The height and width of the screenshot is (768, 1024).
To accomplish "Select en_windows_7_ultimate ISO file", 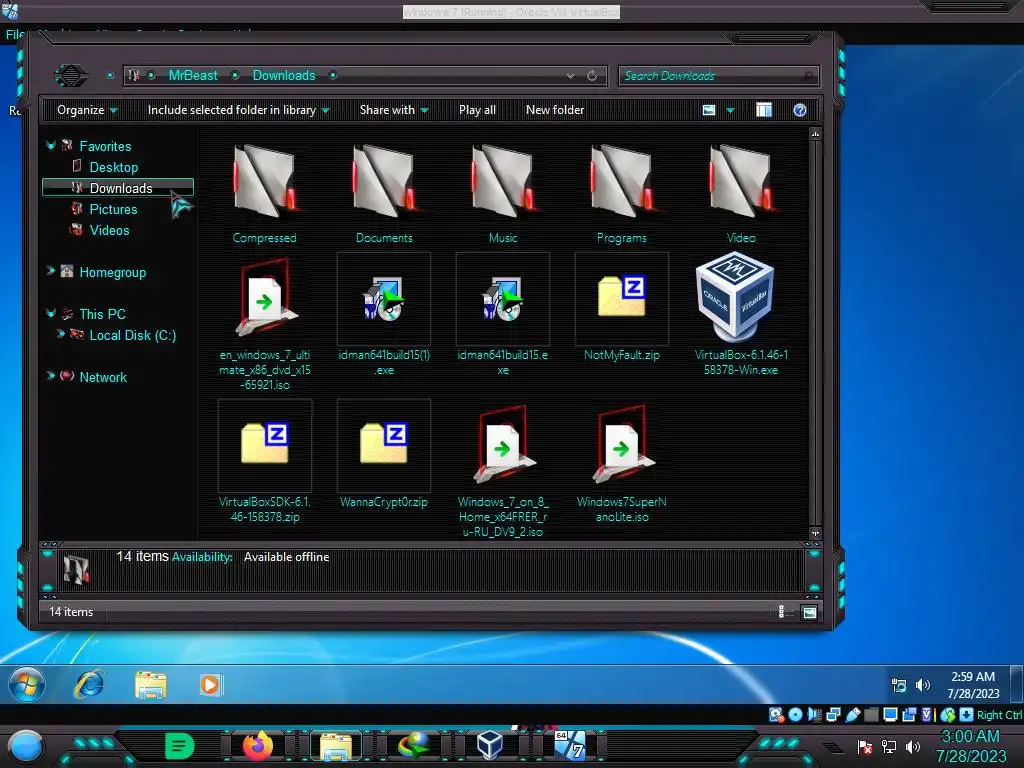I will (264, 323).
